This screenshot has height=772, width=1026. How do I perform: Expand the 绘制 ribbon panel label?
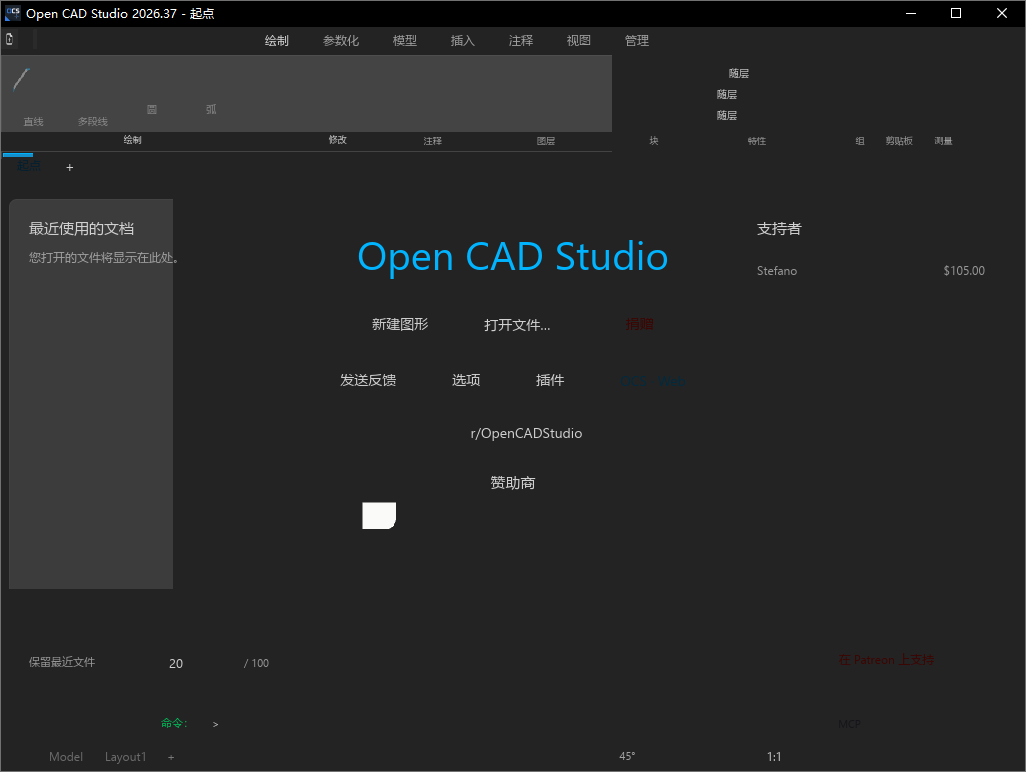tap(132, 140)
